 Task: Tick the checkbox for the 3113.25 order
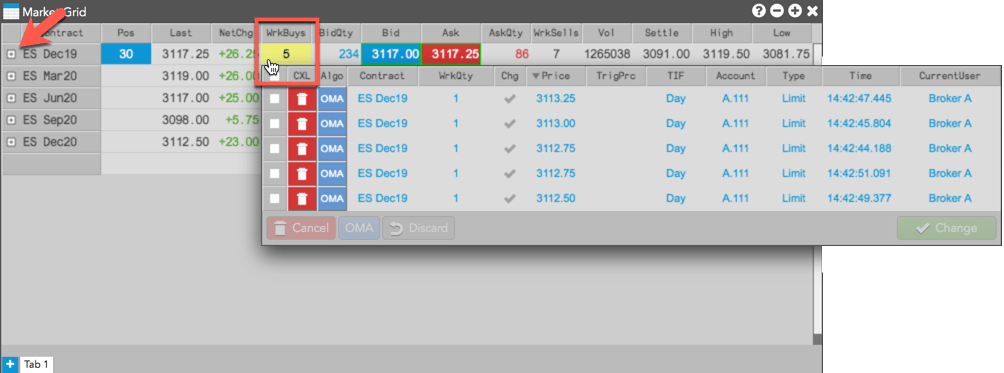(275, 99)
